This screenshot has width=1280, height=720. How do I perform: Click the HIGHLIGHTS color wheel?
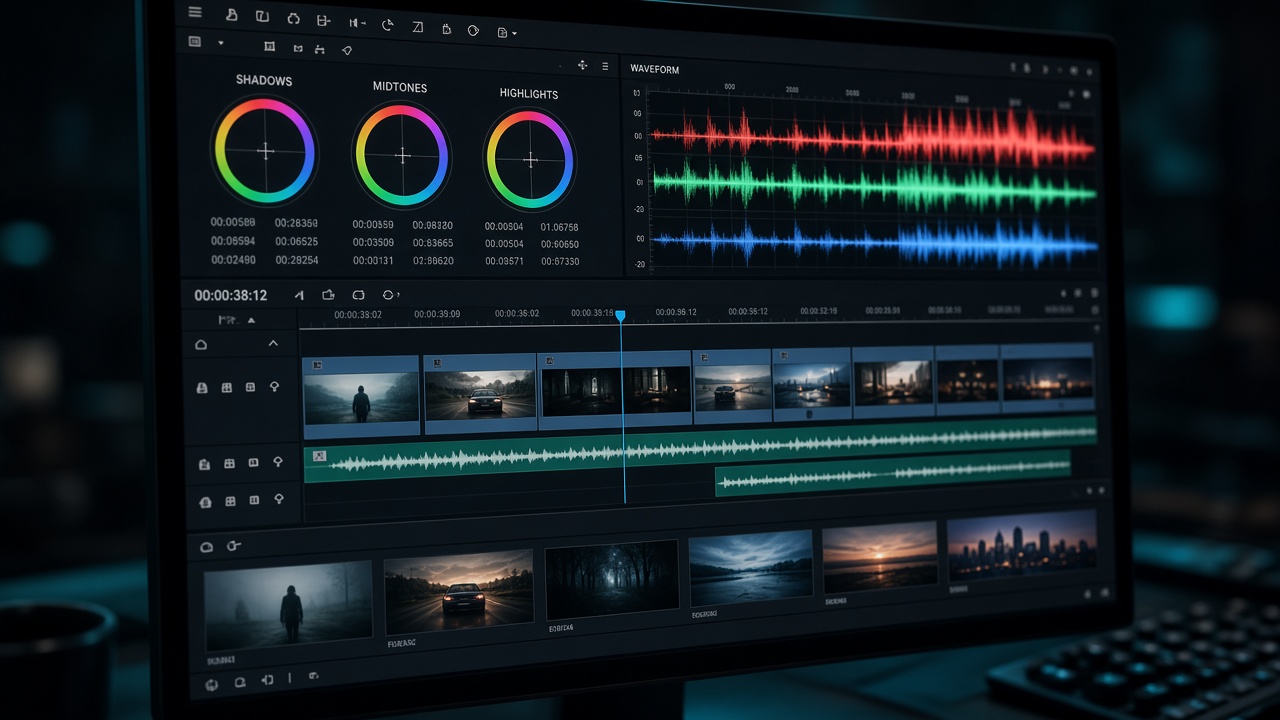tap(530, 160)
